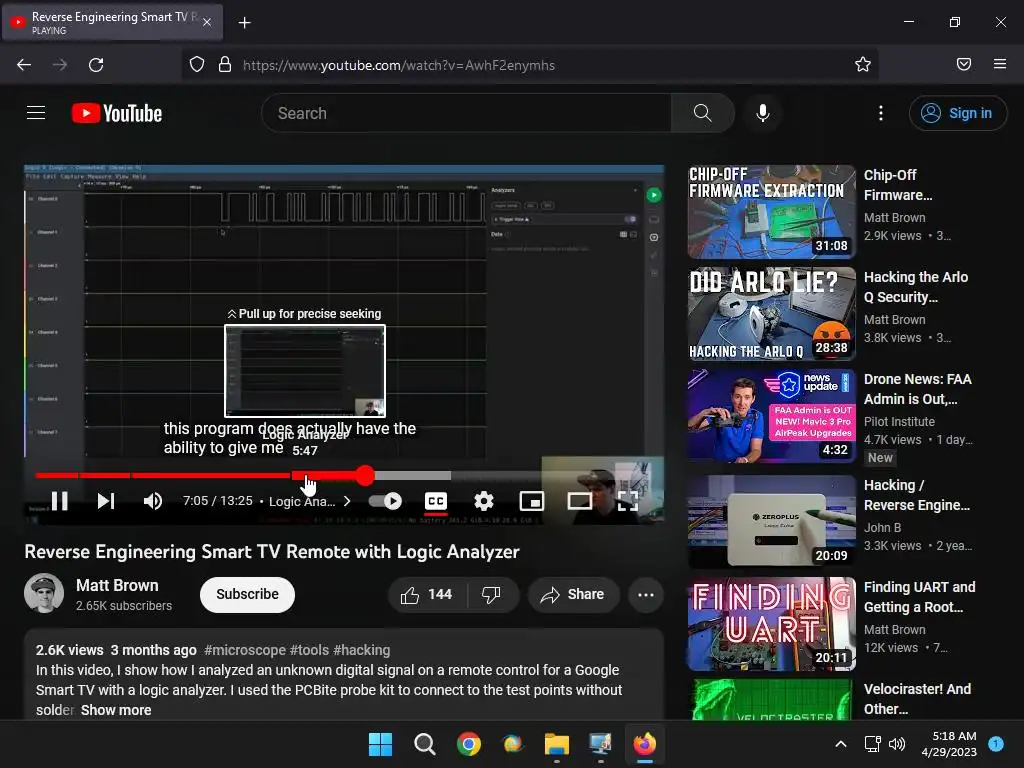This screenshot has height=768, width=1024.
Task: Open Hacking / Reverse Engine... video title
Action: pyautogui.click(x=916, y=495)
